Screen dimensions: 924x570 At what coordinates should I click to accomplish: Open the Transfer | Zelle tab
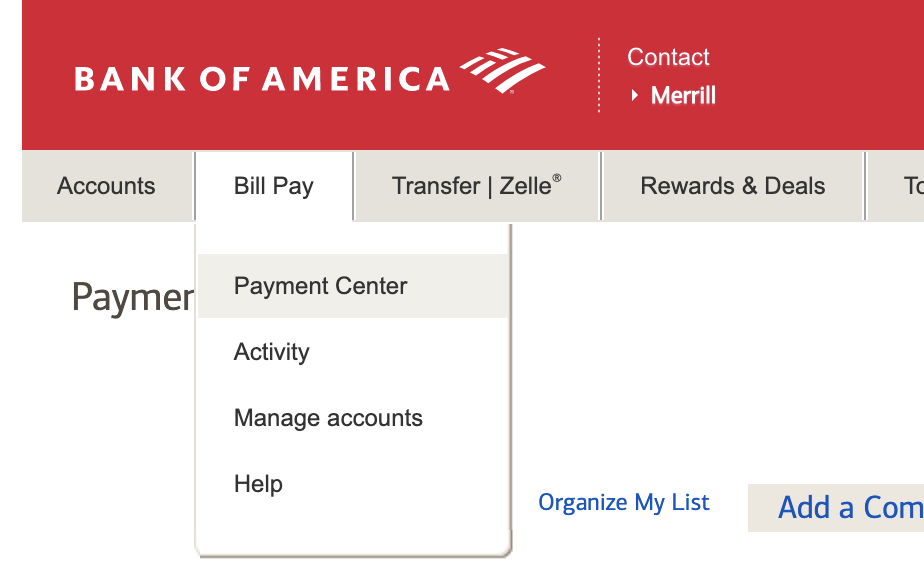[476, 186]
